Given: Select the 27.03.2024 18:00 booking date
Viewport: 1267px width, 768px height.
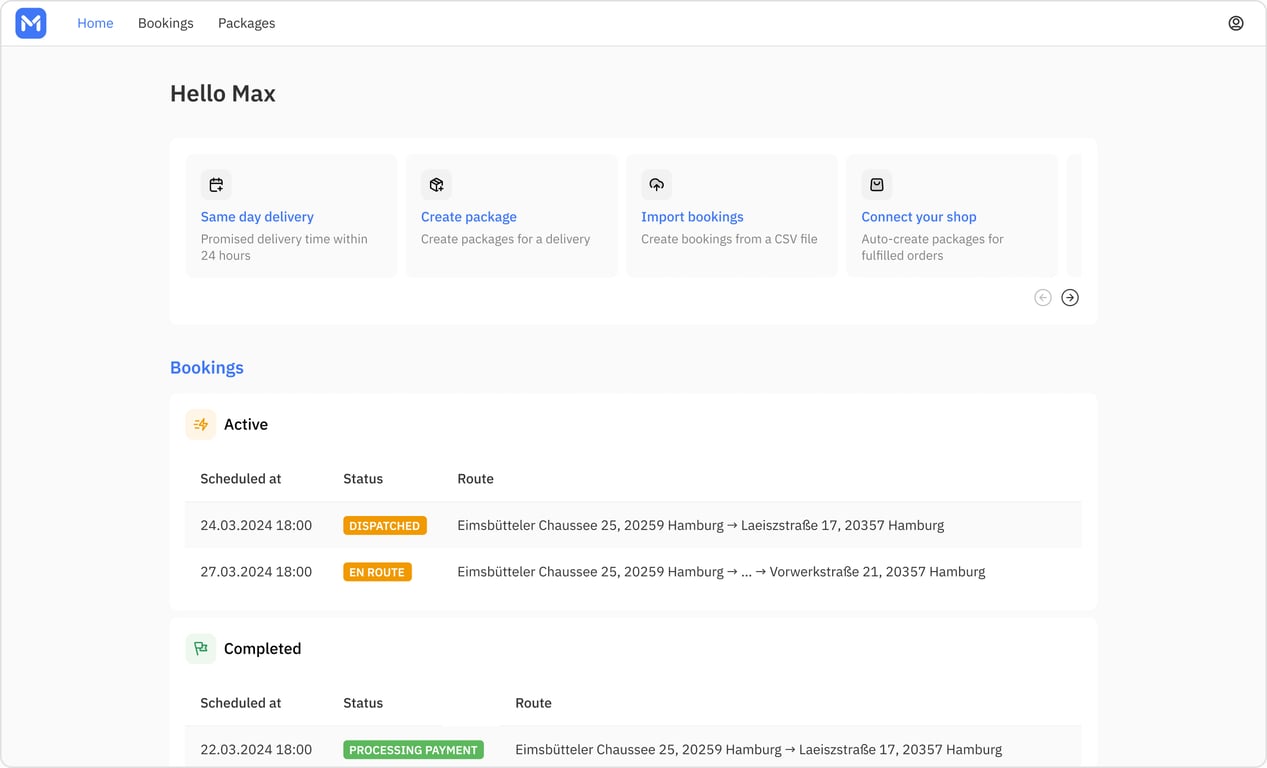Looking at the screenshot, I should point(256,572).
